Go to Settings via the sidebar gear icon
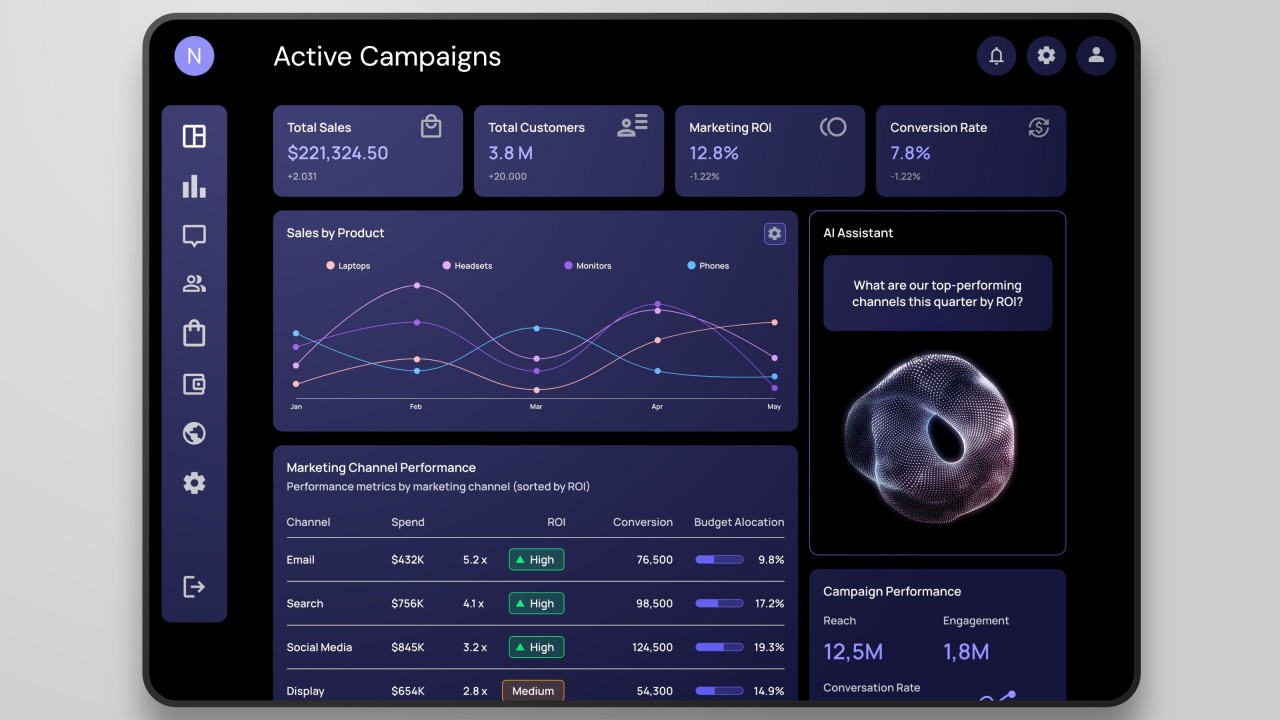The width and height of the screenshot is (1280, 720). pyautogui.click(x=194, y=483)
